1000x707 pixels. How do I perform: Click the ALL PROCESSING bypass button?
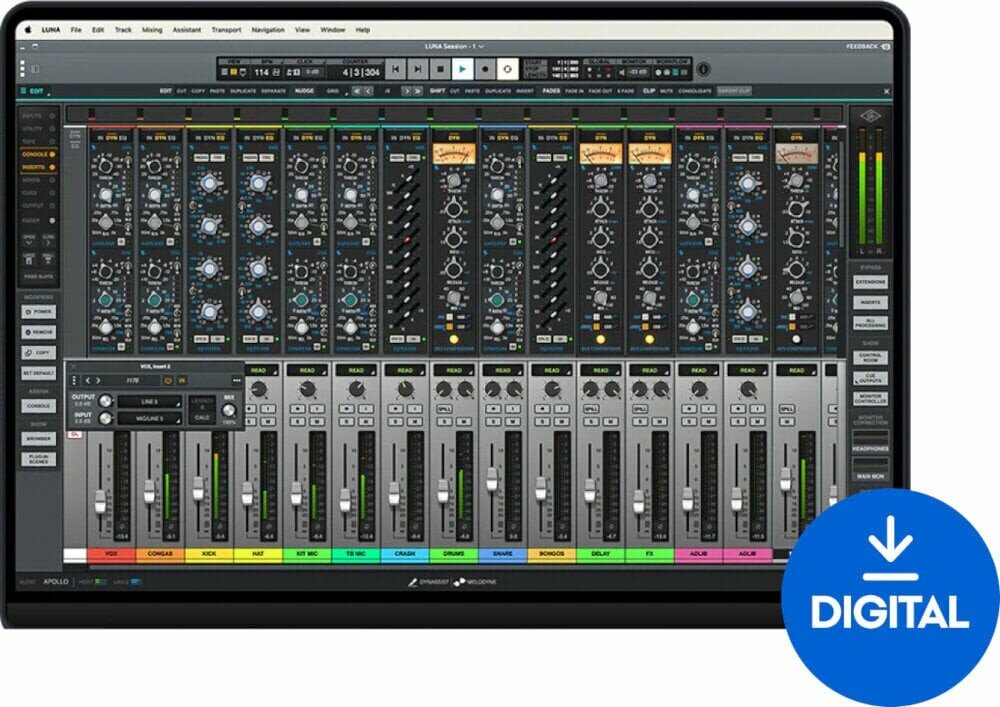[x=869, y=323]
